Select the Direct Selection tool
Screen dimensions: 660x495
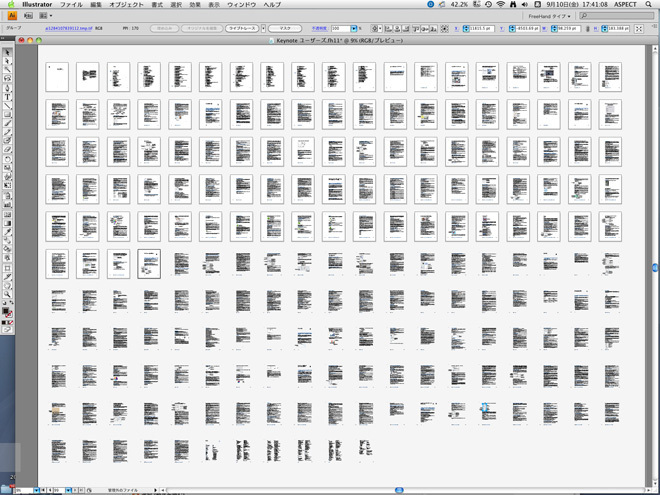coord(7,61)
